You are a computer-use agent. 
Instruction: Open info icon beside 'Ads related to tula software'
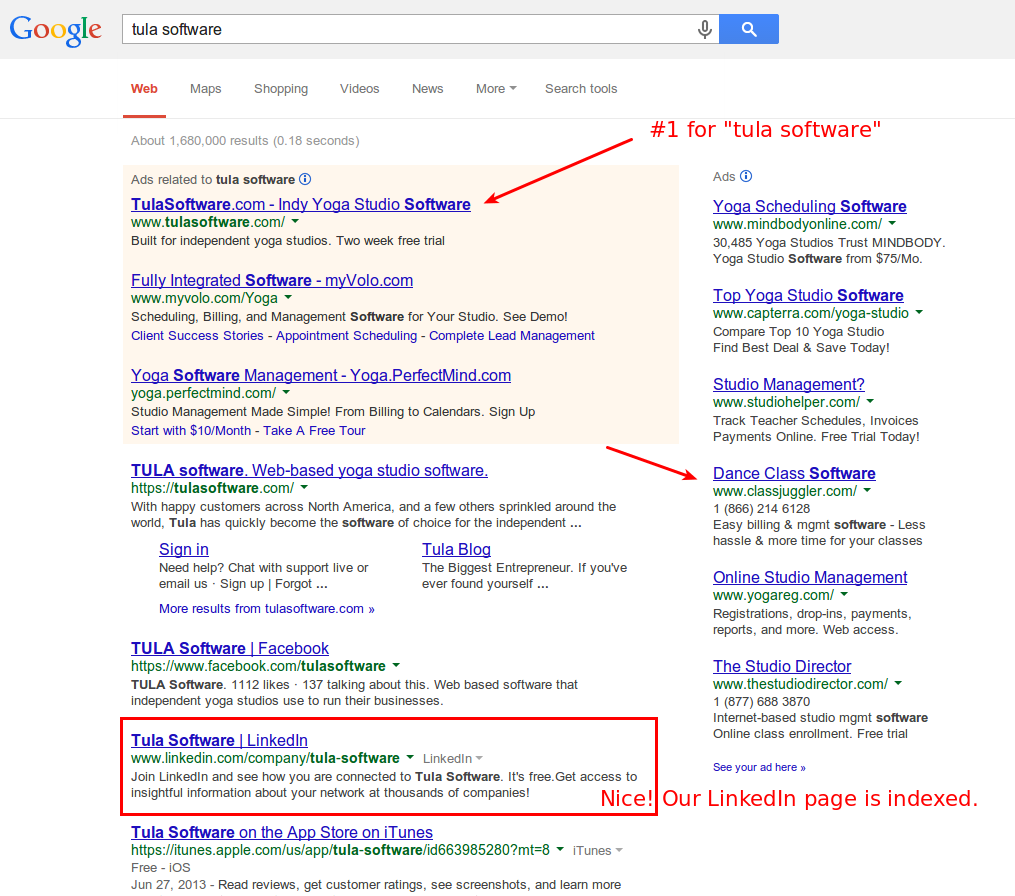tap(305, 179)
